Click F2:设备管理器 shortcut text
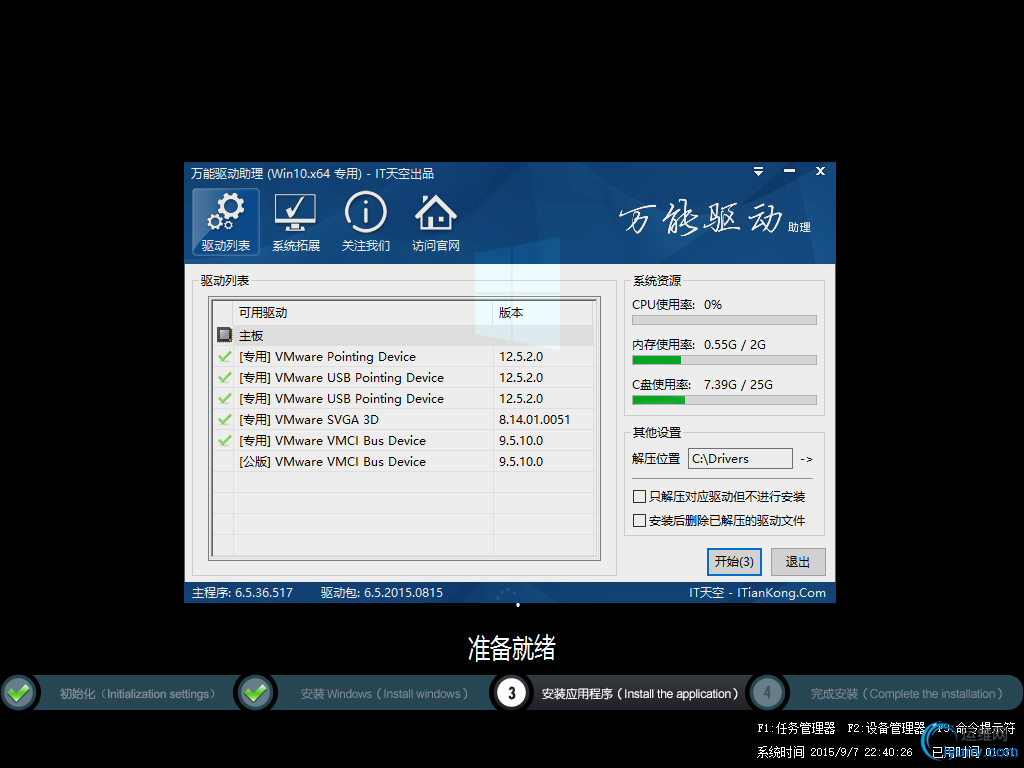This screenshot has height=768, width=1024. [x=886, y=728]
